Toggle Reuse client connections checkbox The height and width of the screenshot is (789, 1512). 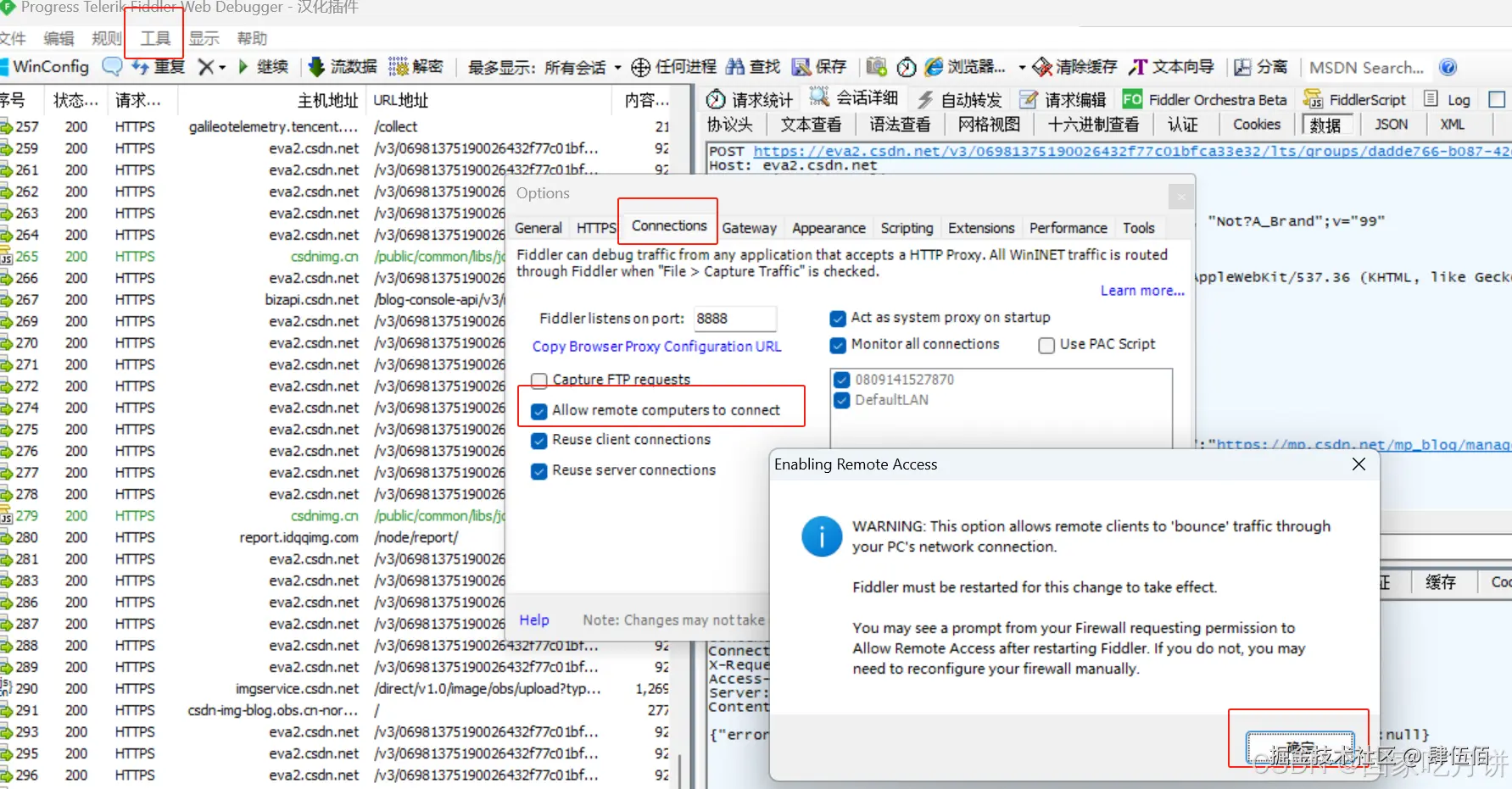(x=538, y=441)
